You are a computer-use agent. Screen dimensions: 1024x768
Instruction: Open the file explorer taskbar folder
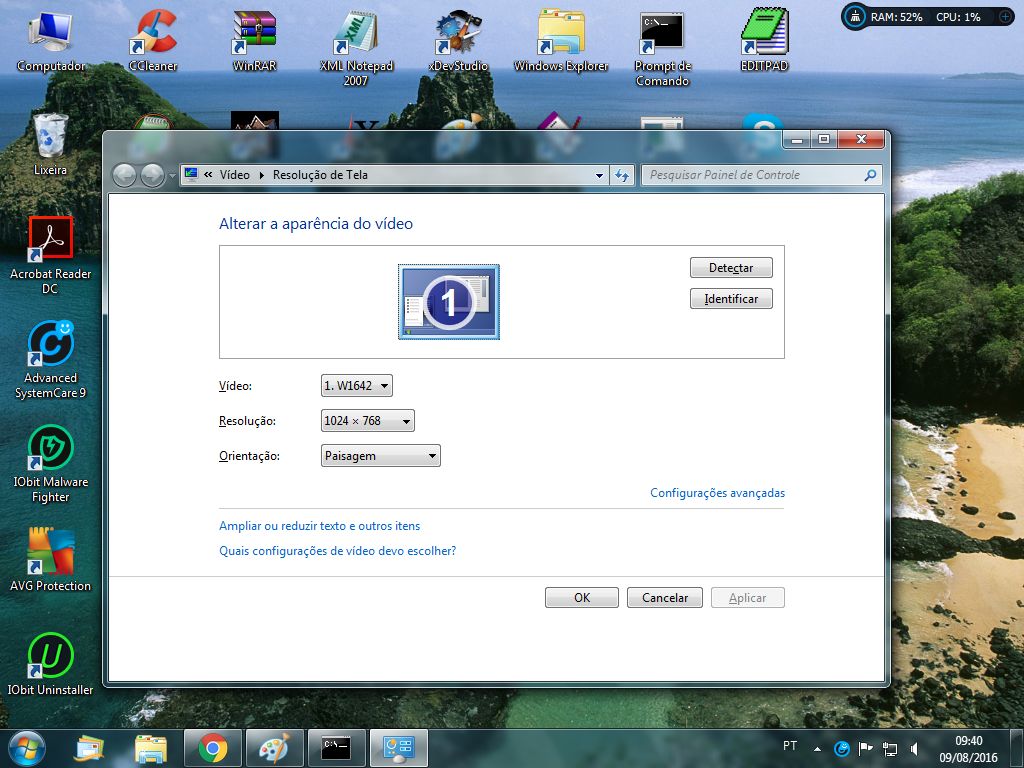click(152, 748)
